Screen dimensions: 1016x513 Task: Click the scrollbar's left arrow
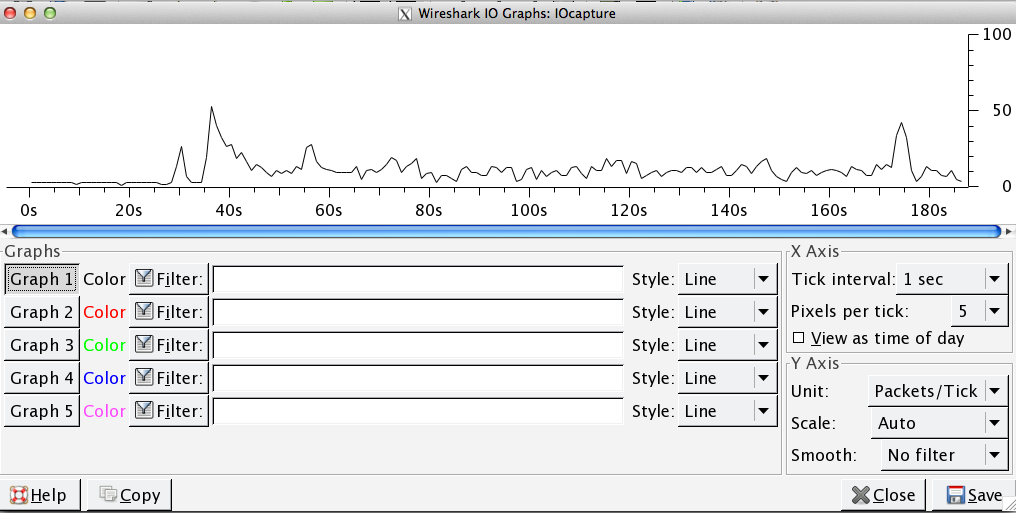click(x=5, y=231)
